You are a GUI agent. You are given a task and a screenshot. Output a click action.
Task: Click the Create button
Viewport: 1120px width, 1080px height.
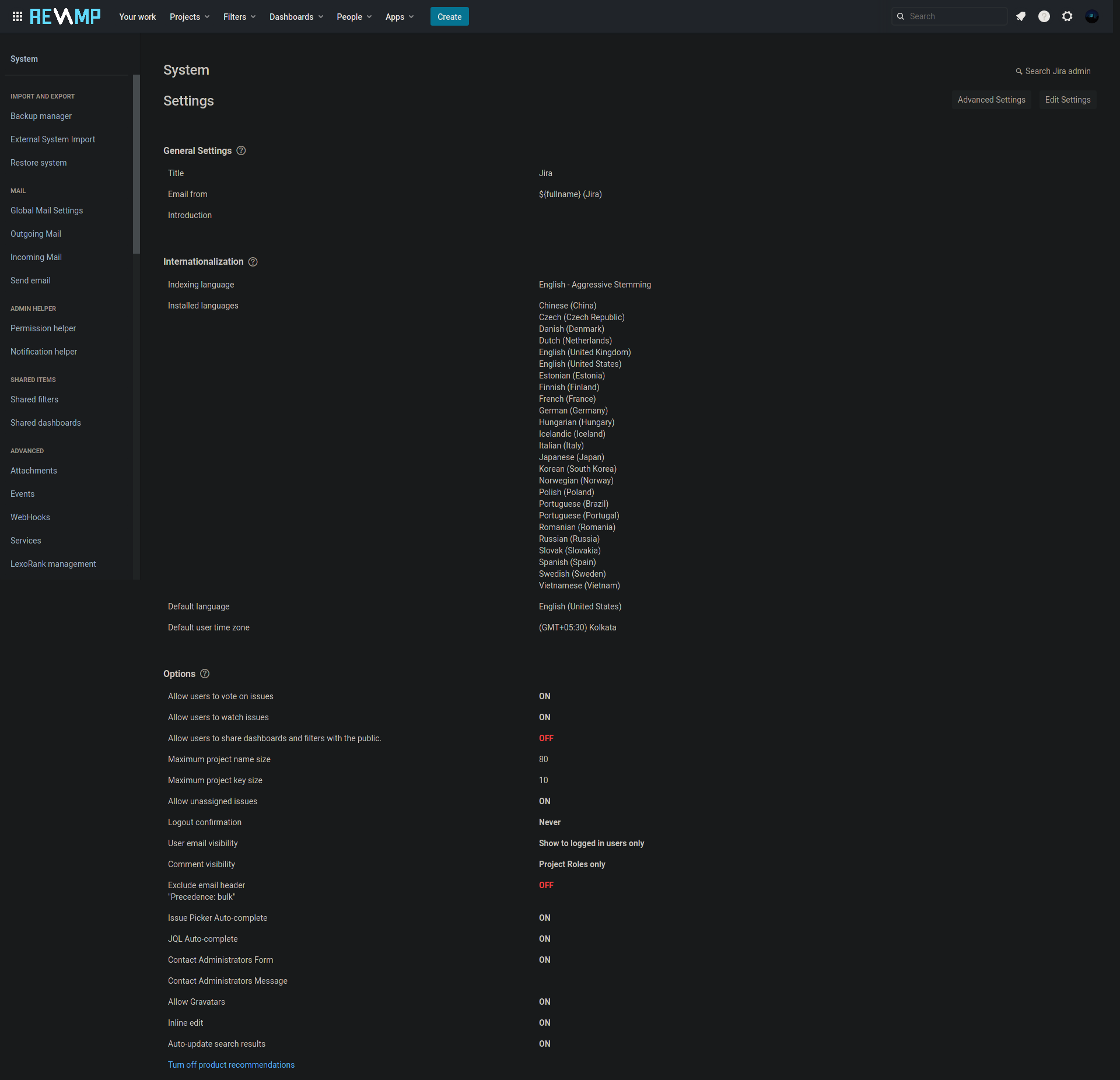pos(450,16)
